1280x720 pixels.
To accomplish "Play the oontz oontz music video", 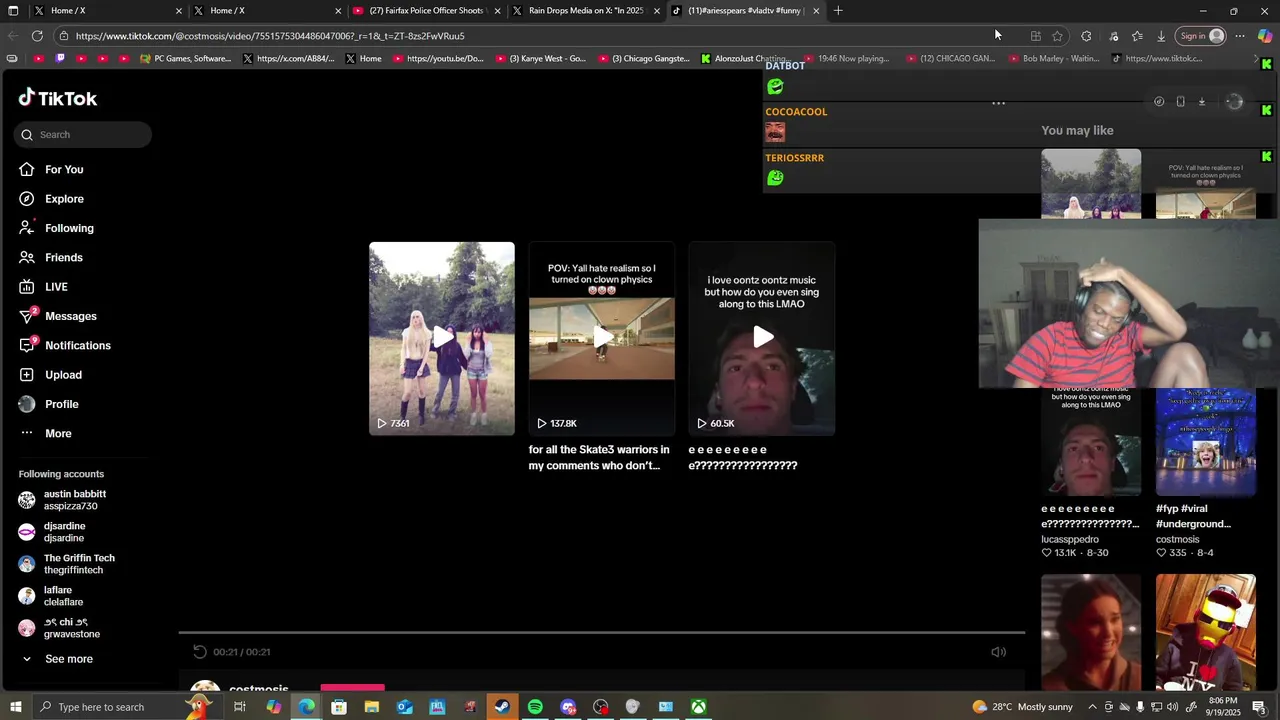I will (762, 338).
